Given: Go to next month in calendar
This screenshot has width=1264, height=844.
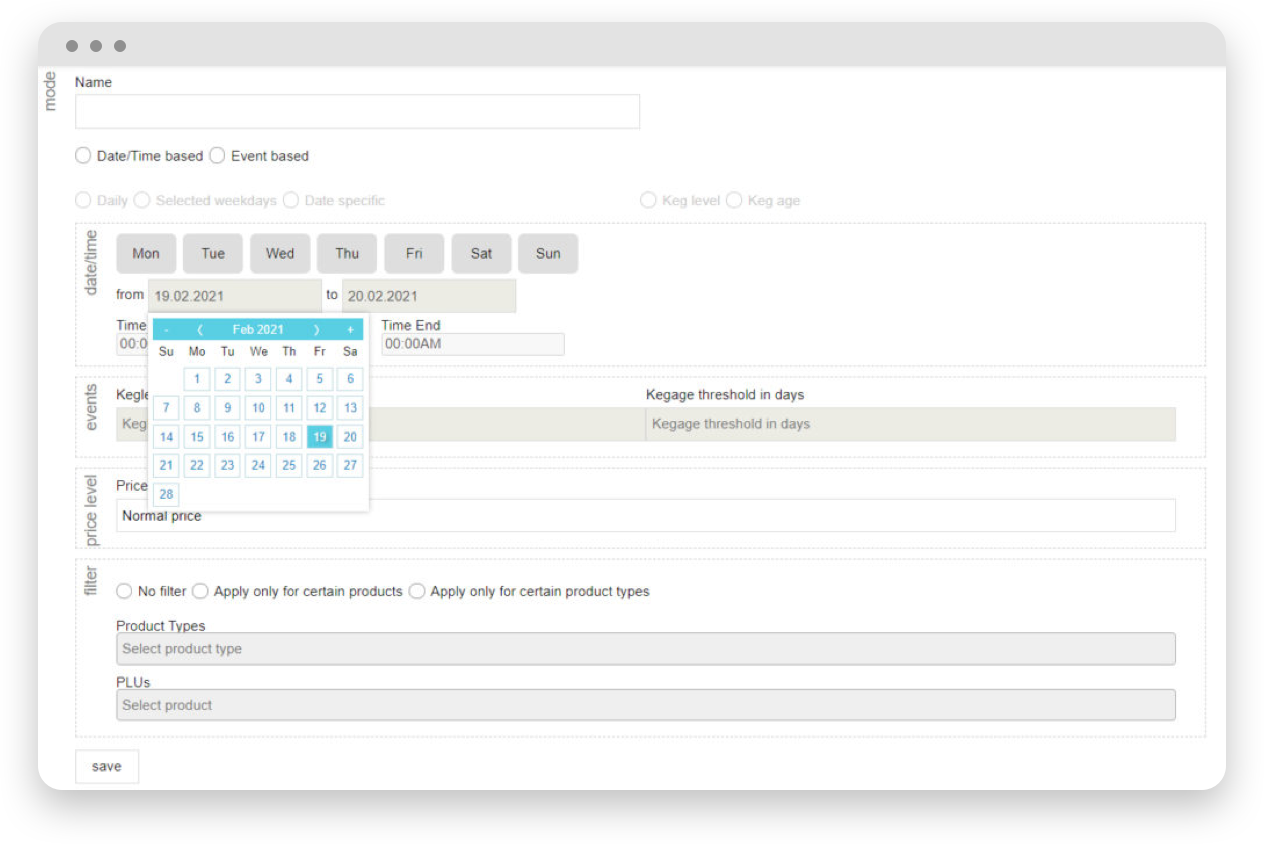Looking at the screenshot, I should (317, 330).
